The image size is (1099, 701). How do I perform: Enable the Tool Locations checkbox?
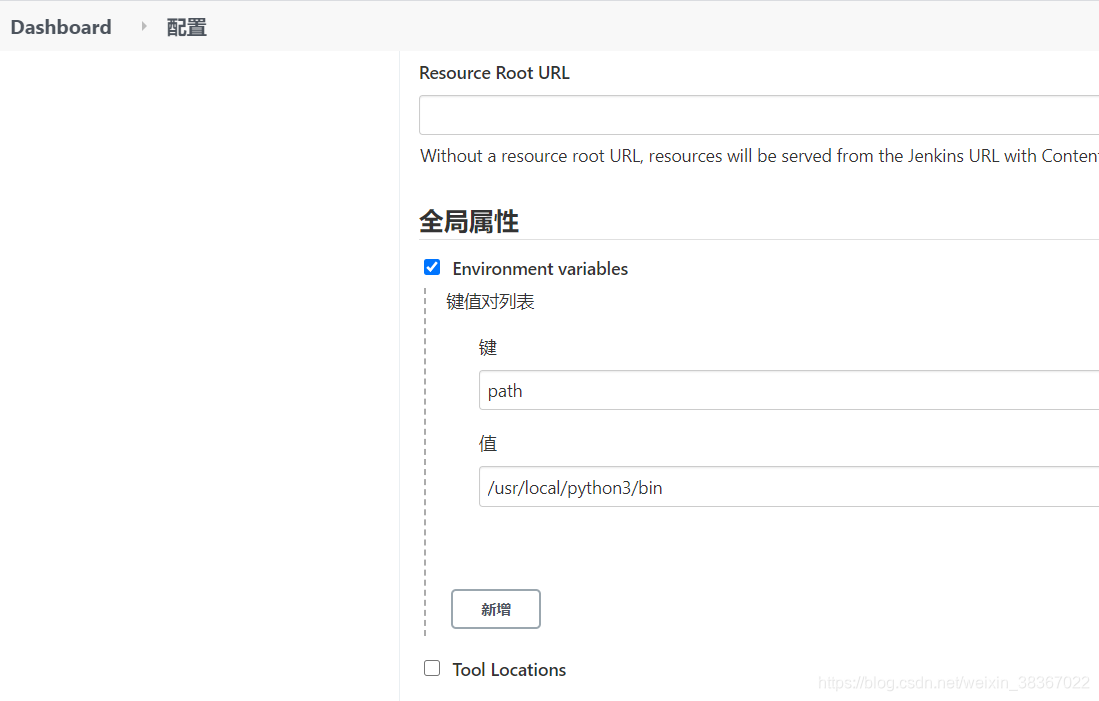pyautogui.click(x=432, y=668)
